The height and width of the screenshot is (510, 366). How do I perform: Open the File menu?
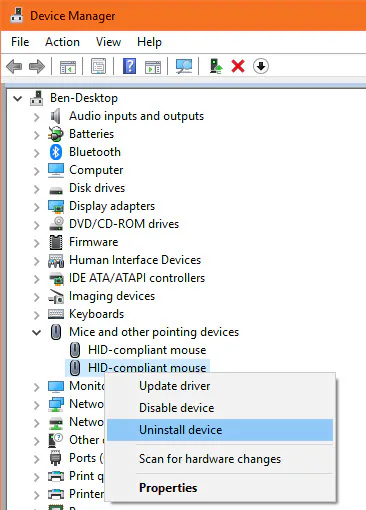20,42
